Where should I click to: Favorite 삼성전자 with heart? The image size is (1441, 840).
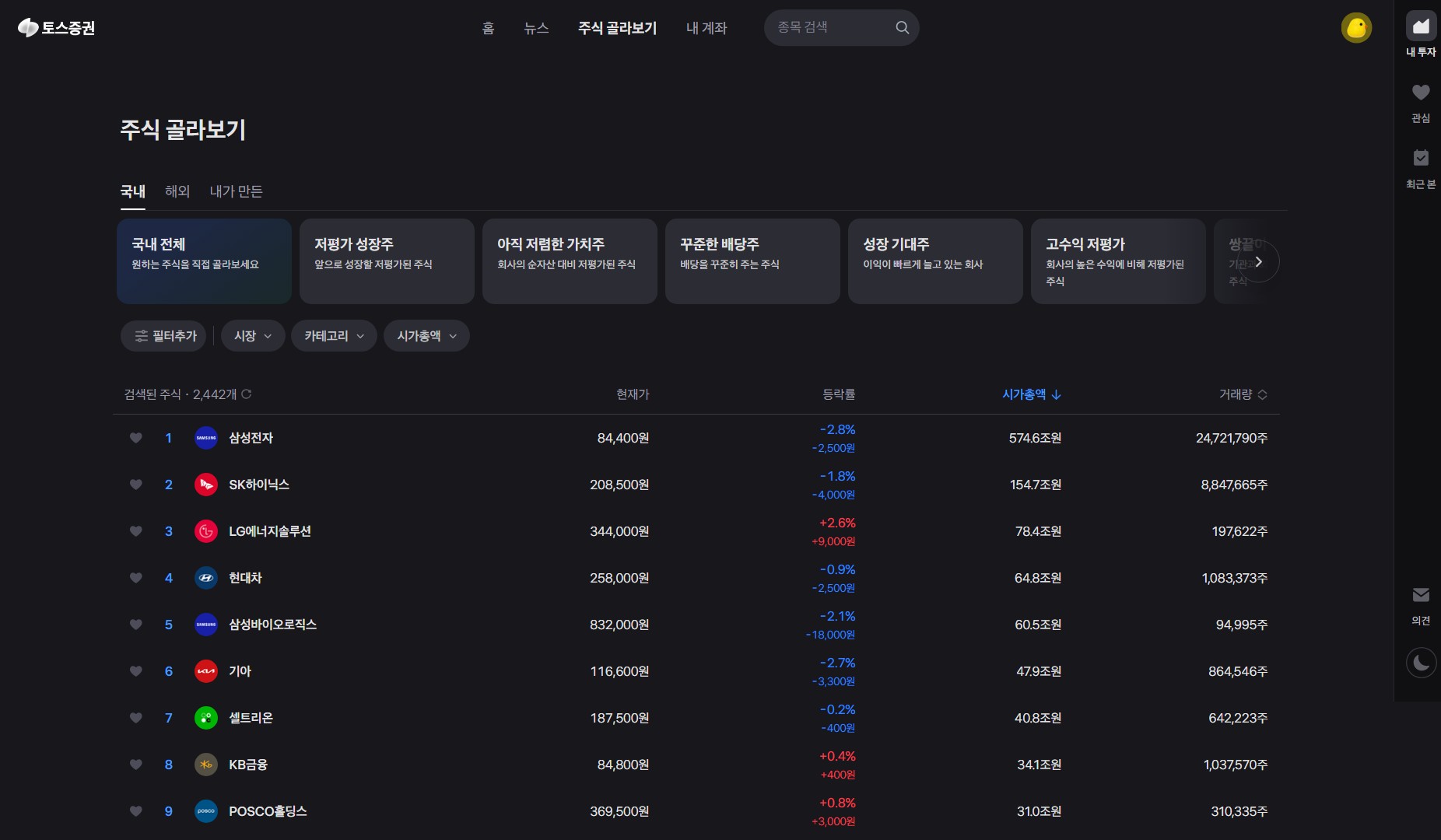pos(136,438)
